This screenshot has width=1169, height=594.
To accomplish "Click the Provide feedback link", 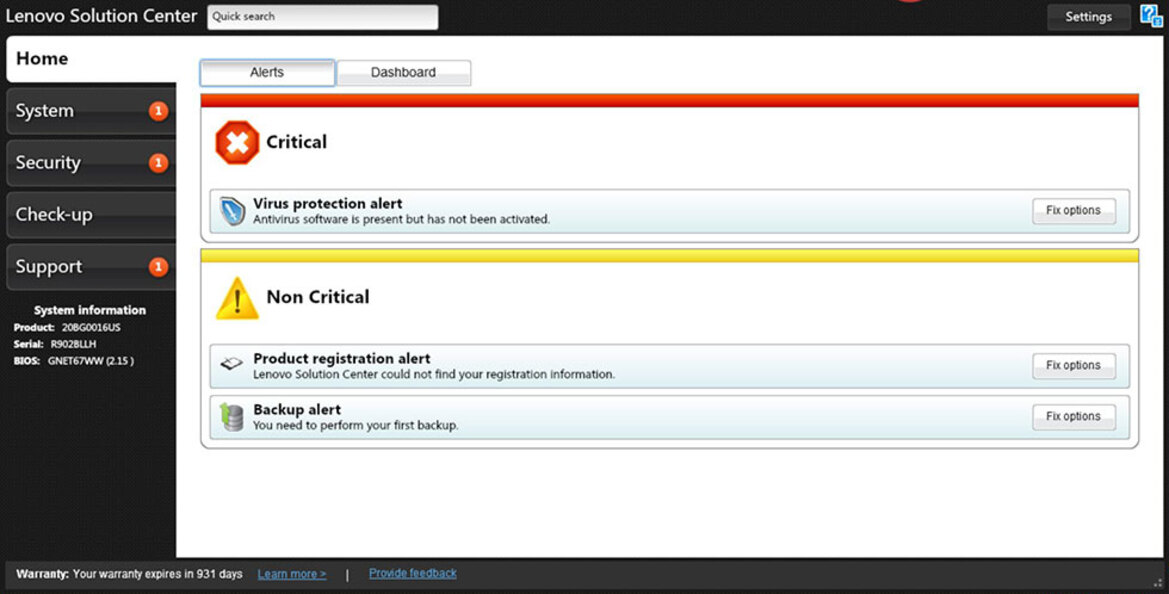I will pos(413,573).
